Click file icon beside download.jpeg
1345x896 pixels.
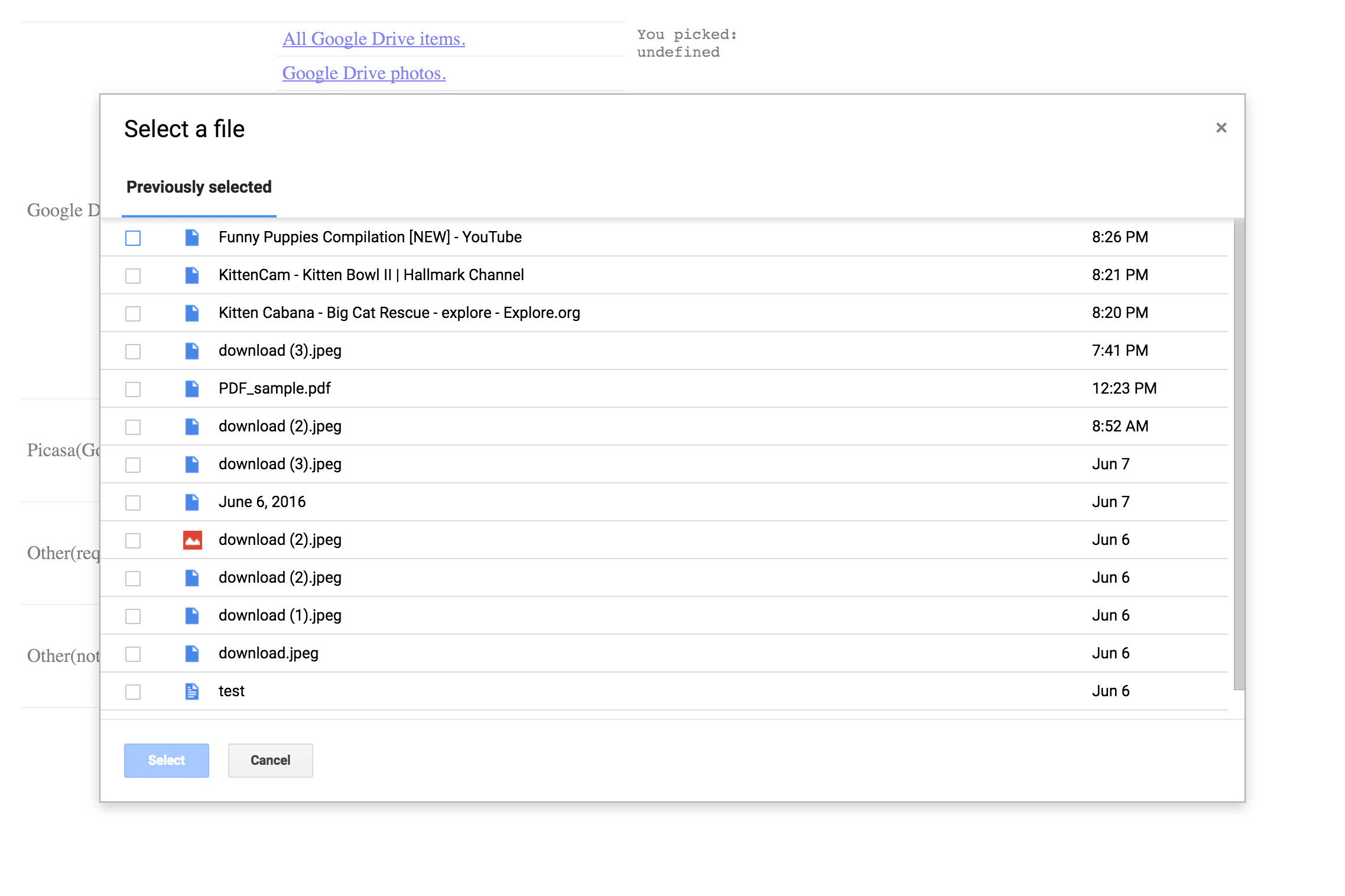(192, 654)
